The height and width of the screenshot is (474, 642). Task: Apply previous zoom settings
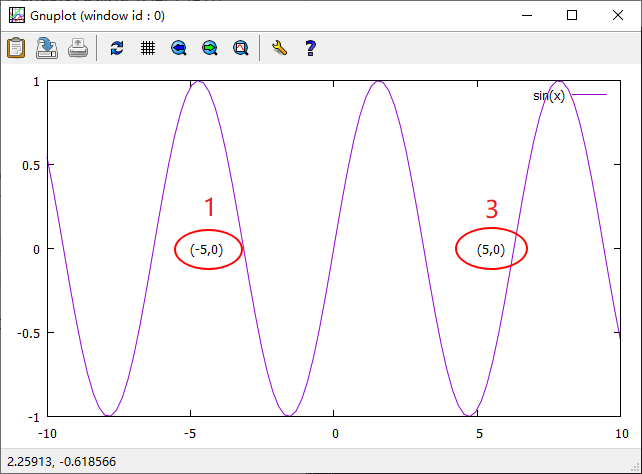179,48
